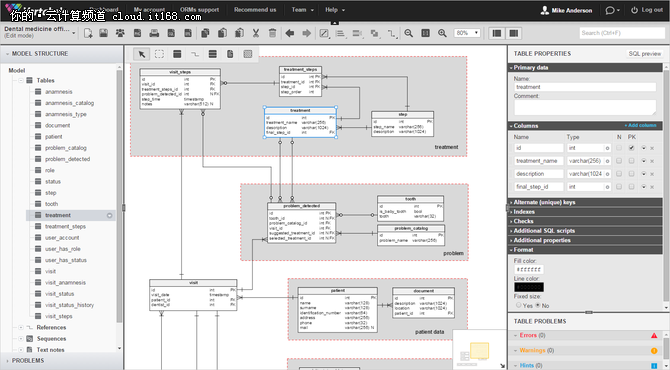Open the 80% zoom level dropdown
This screenshot has height=370, width=670.
467,33
